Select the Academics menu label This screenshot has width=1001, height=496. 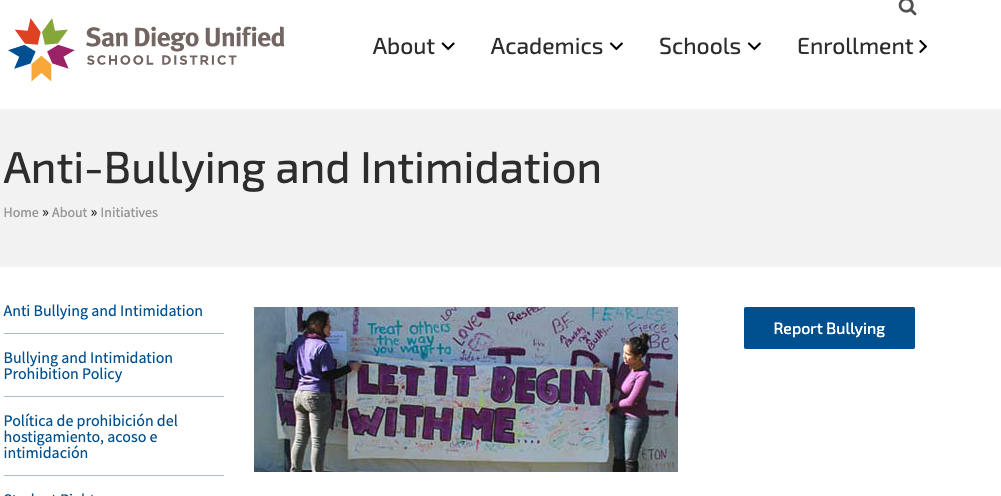point(546,46)
